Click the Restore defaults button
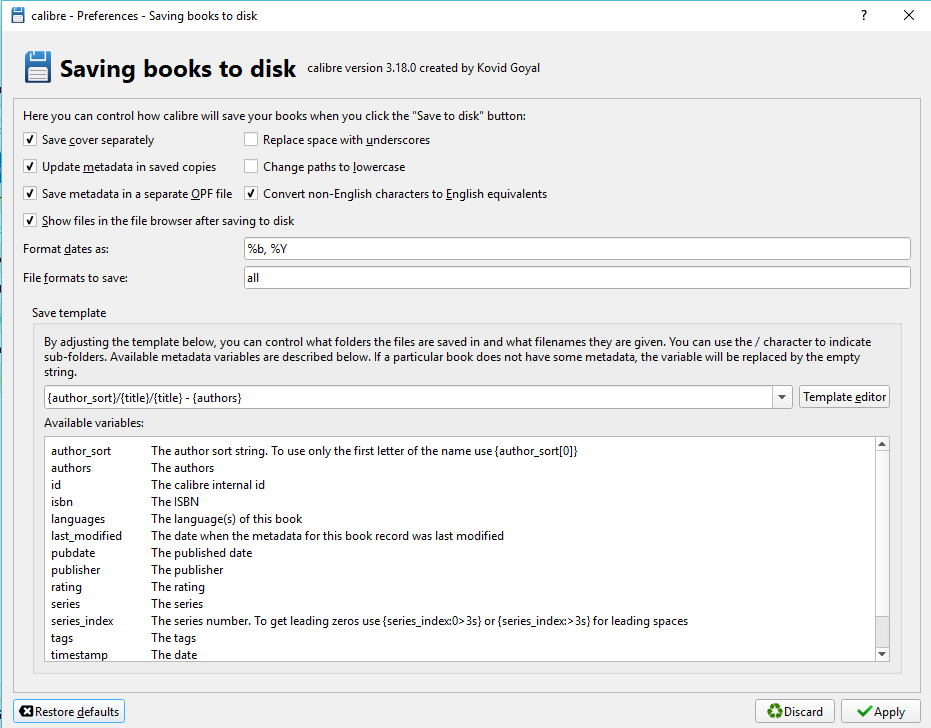Viewport: 931px width, 728px height. click(x=69, y=711)
